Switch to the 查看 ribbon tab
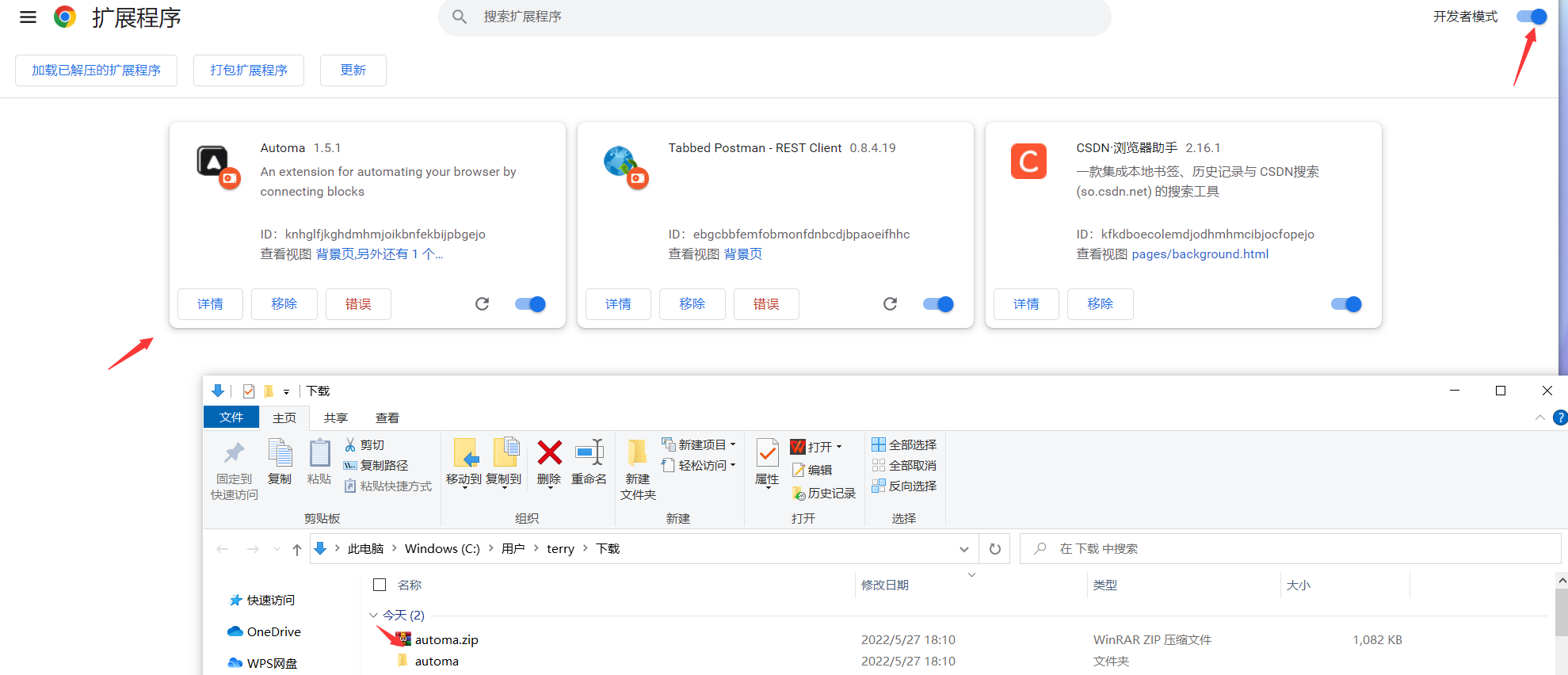This screenshot has height=675, width=1568. [387, 418]
